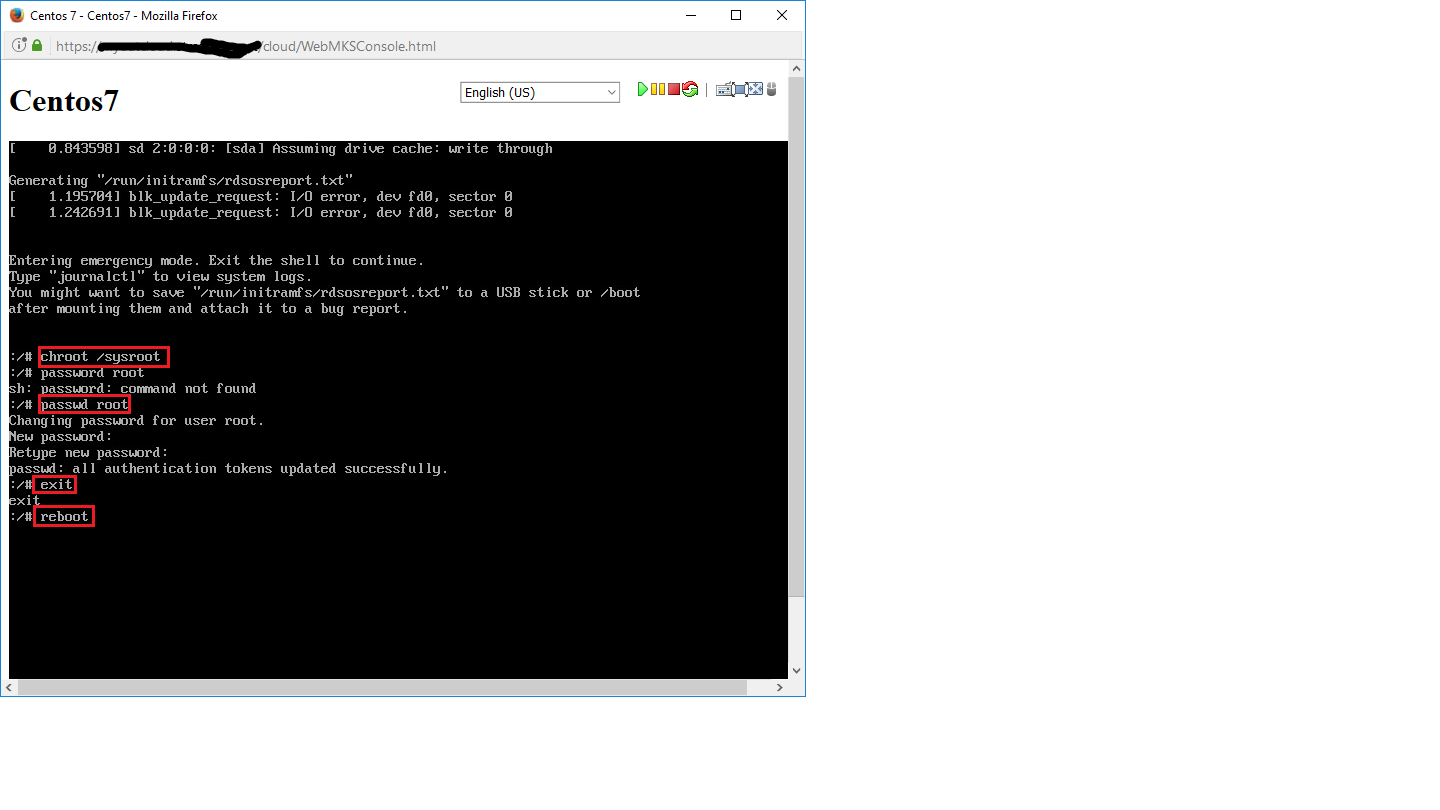
Task: Click the 'authentication tokens updated successfully' line
Action: pyautogui.click(x=229, y=468)
